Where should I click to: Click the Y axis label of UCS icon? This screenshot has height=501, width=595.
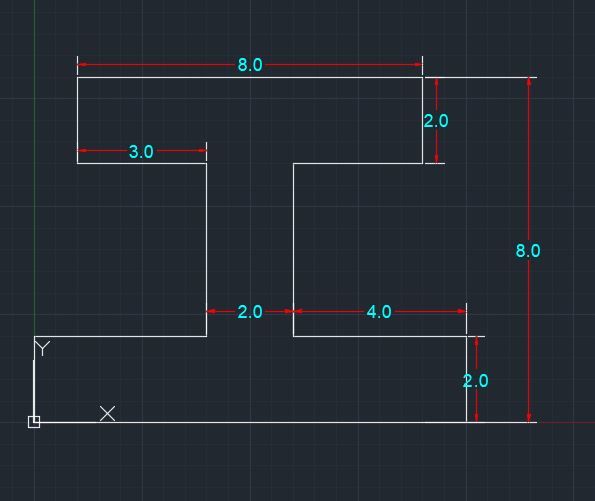pos(42,348)
